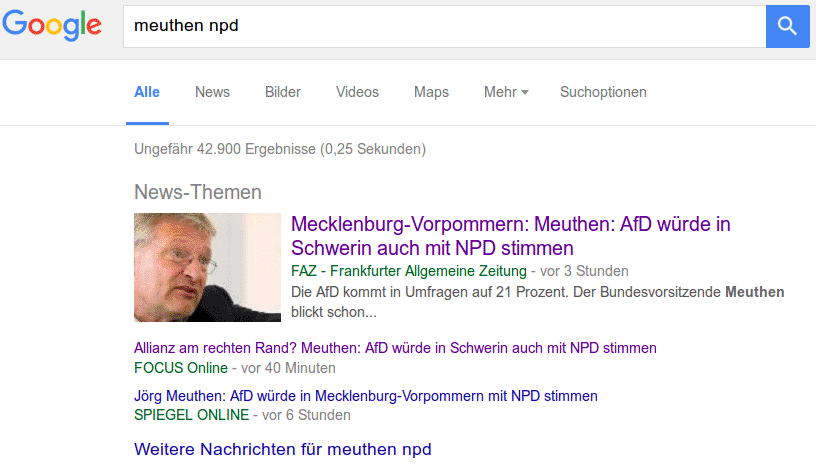816x473 pixels.
Task: Open the Allianz am rechten Rand article
Action: click(x=395, y=348)
